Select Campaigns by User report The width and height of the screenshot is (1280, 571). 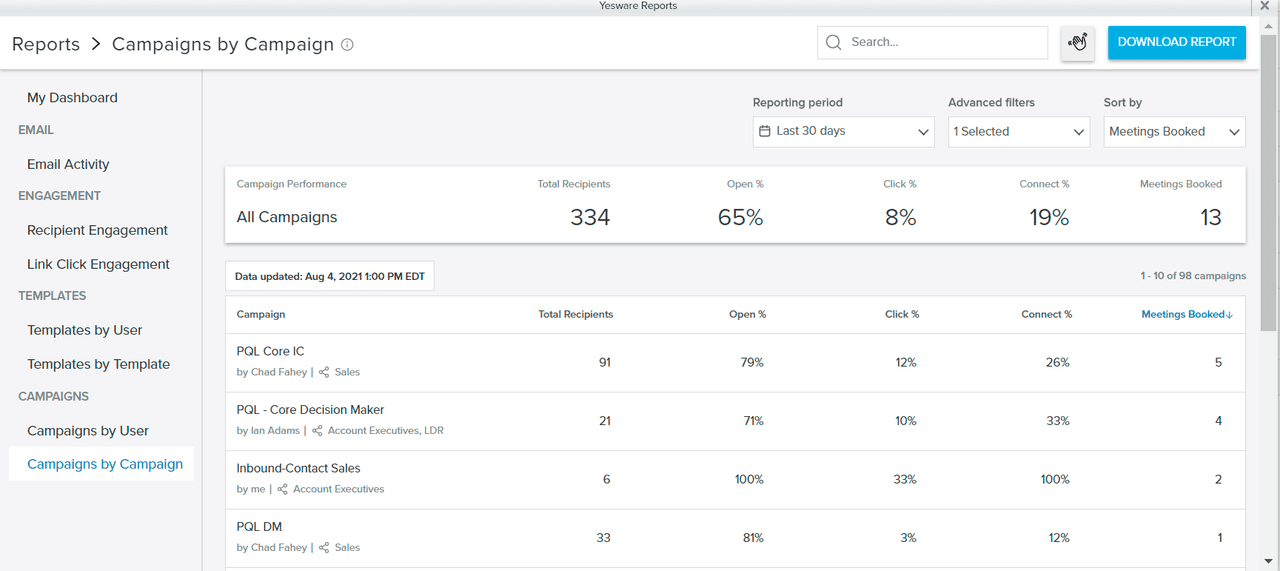[88, 431]
